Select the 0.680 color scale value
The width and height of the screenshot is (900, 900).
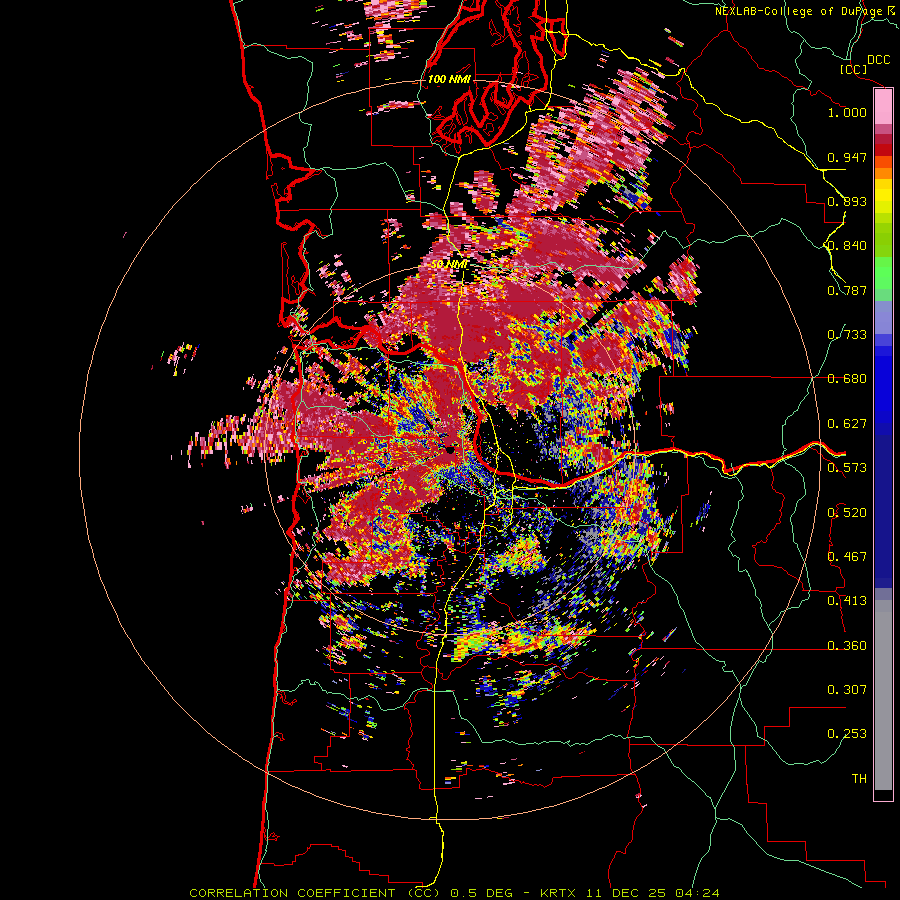pyautogui.click(x=847, y=379)
